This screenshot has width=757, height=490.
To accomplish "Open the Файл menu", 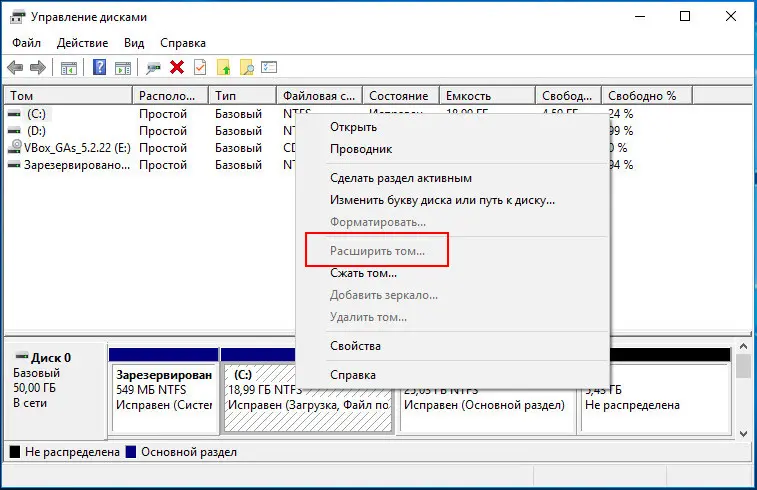I will (x=26, y=43).
